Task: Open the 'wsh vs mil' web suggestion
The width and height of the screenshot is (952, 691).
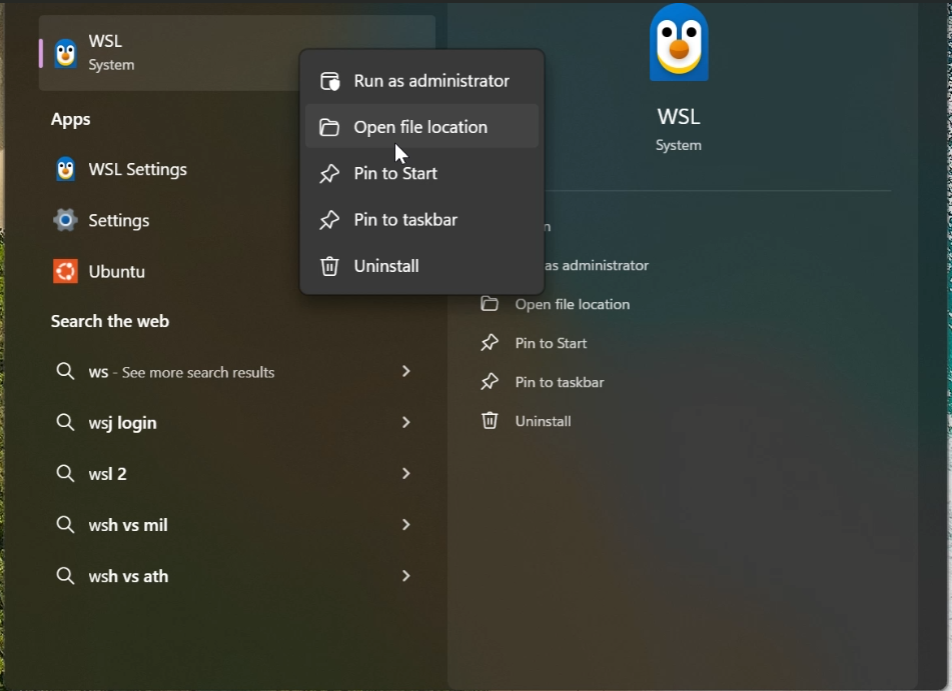Action: (128, 525)
